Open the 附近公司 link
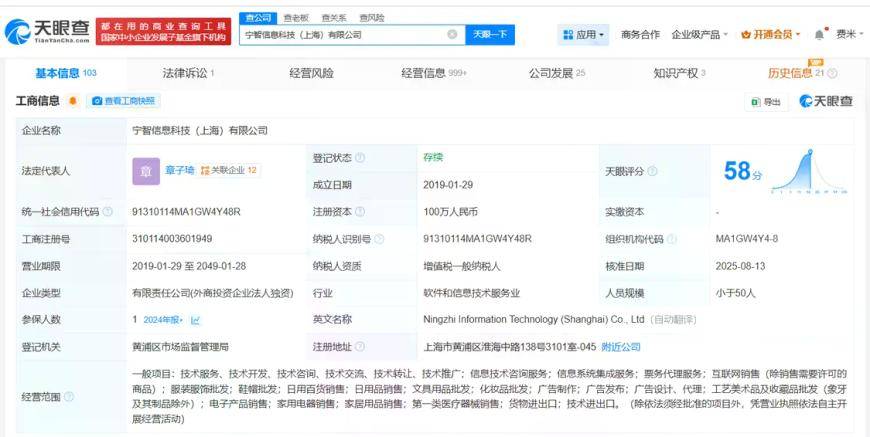Image resolution: width=870 pixels, height=437 pixels. pos(621,347)
